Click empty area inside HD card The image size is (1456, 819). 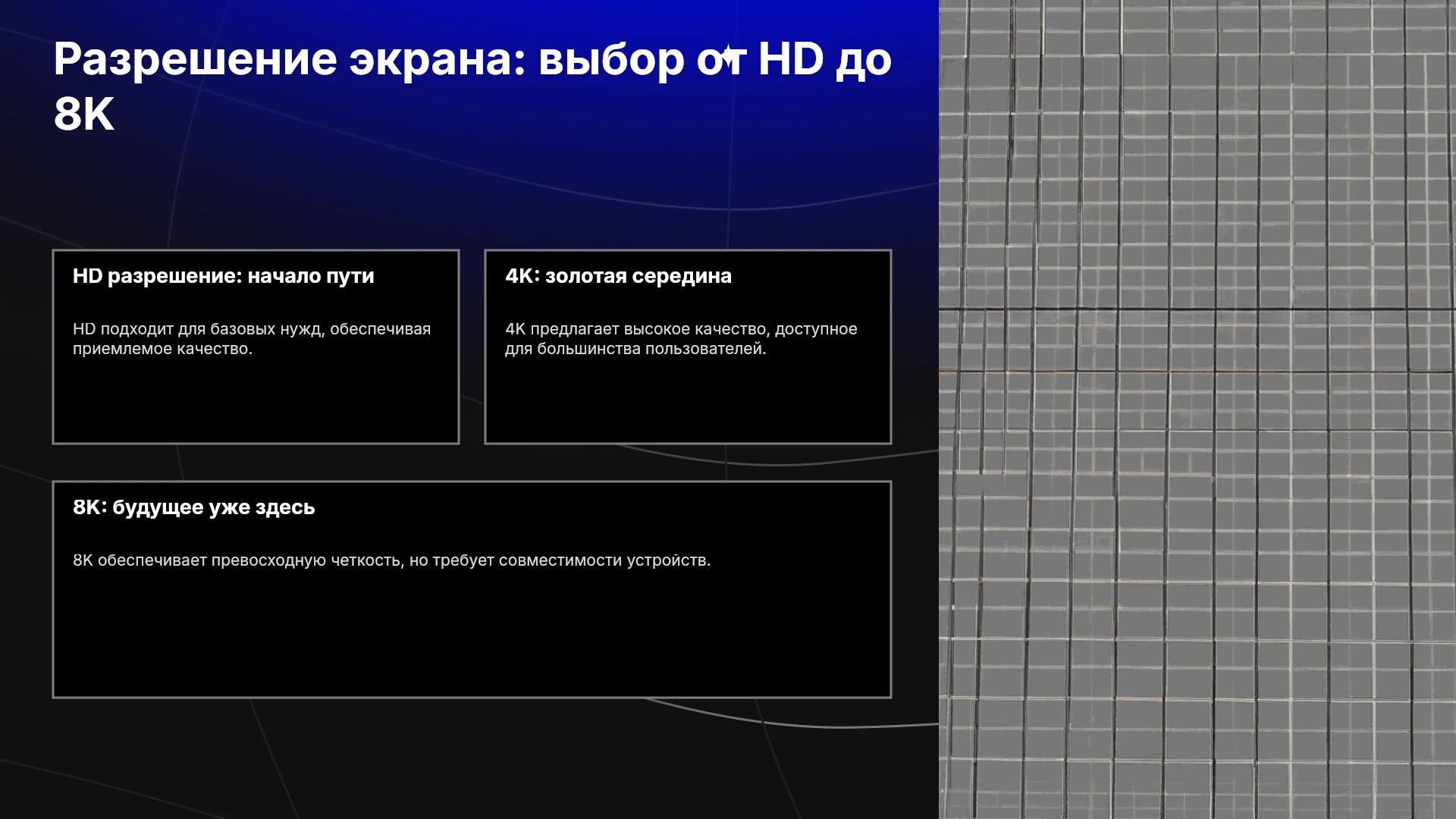click(x=256, y=402)
